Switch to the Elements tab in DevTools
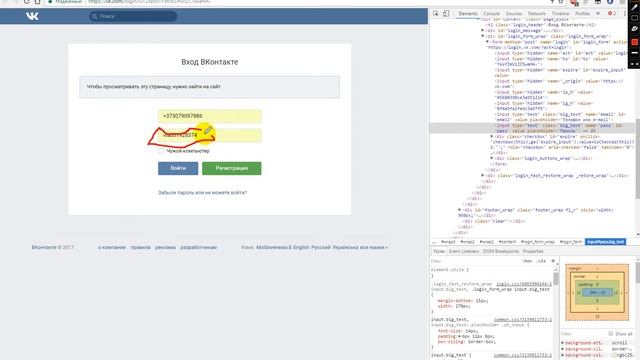 click(x=468, y=13)
